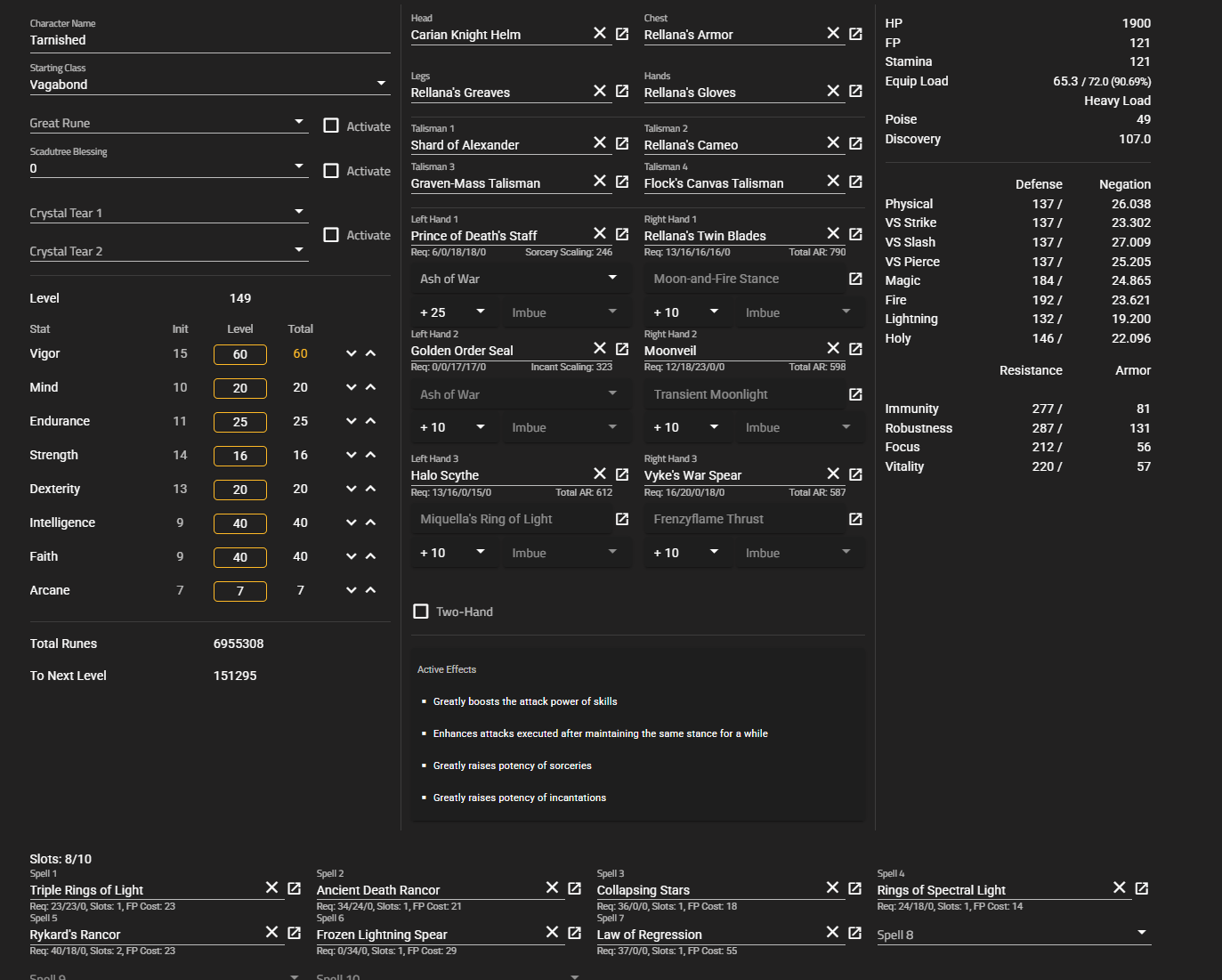The image size is (1222, 980).
Task: Open Rellana's Twin Blades upgrade level dropdown
Action: tap(687, 312)
